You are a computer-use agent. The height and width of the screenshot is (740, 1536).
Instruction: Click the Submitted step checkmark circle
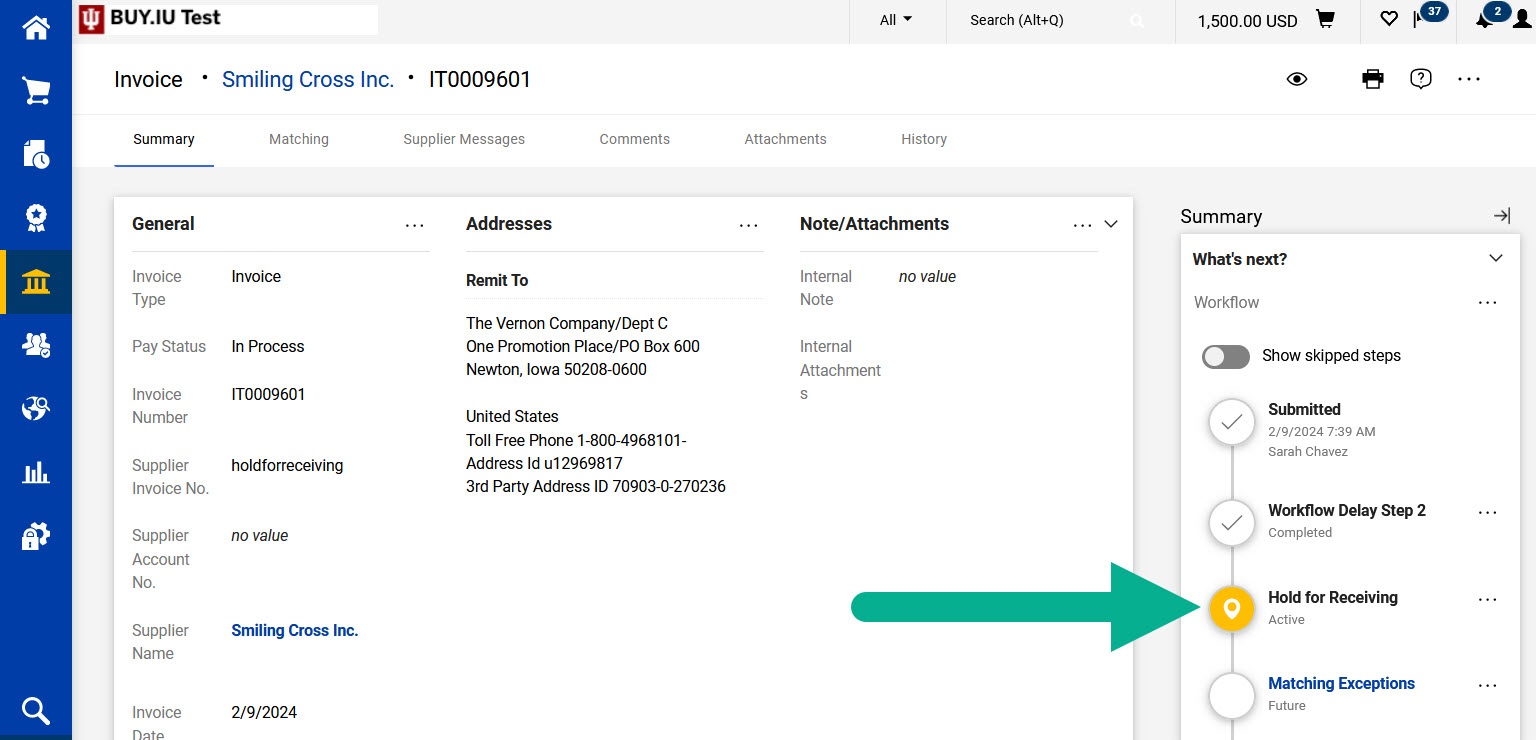coord(1232,422)
